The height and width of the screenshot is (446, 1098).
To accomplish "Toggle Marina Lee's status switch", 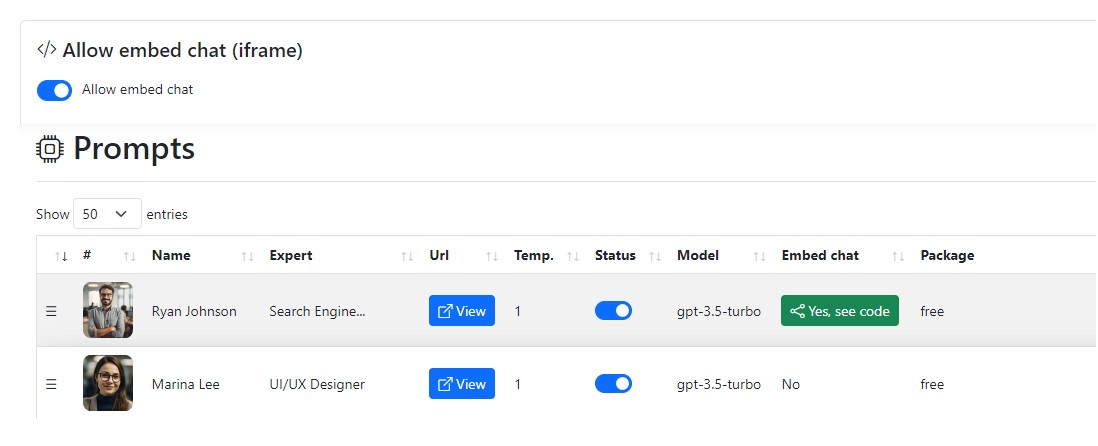I will [613, 384].
